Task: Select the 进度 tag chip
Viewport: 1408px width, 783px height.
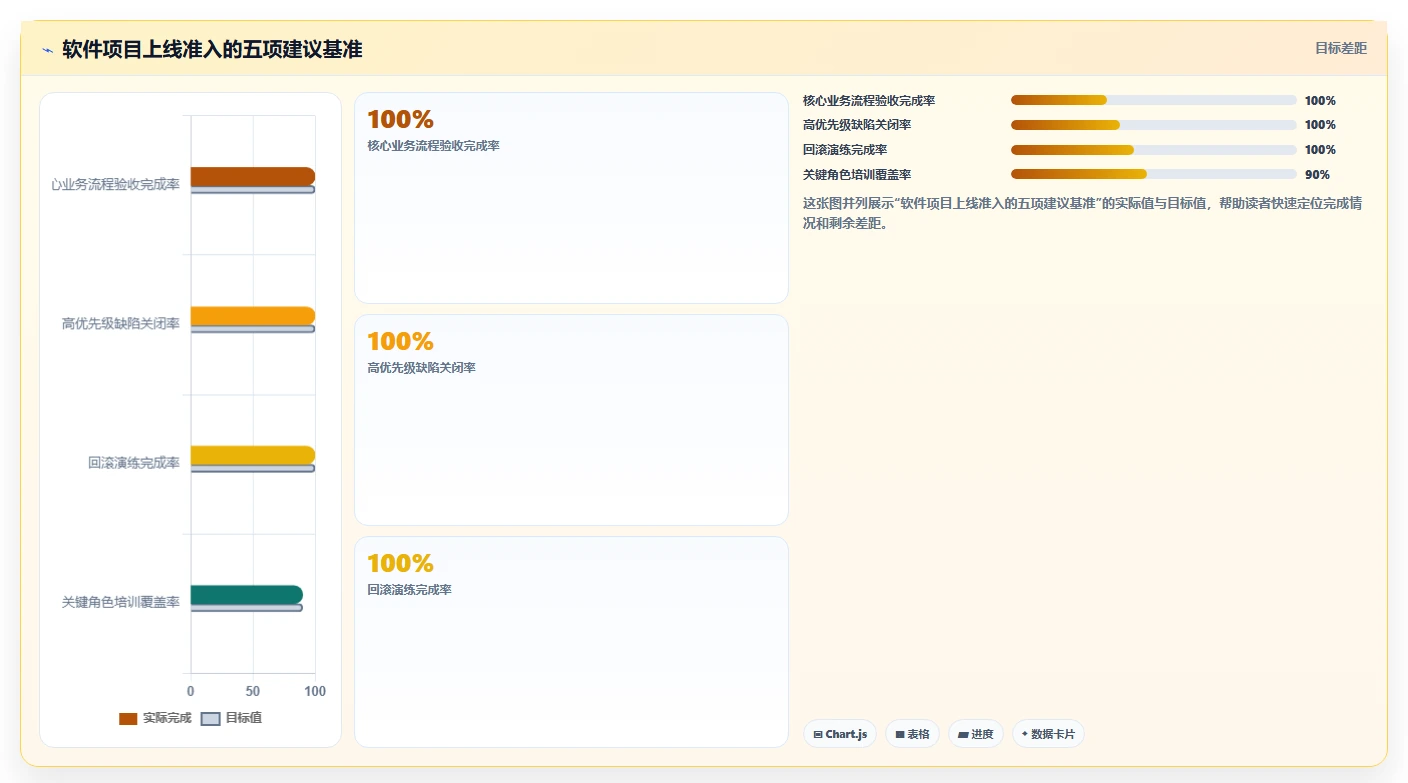Action: (976, 734)
